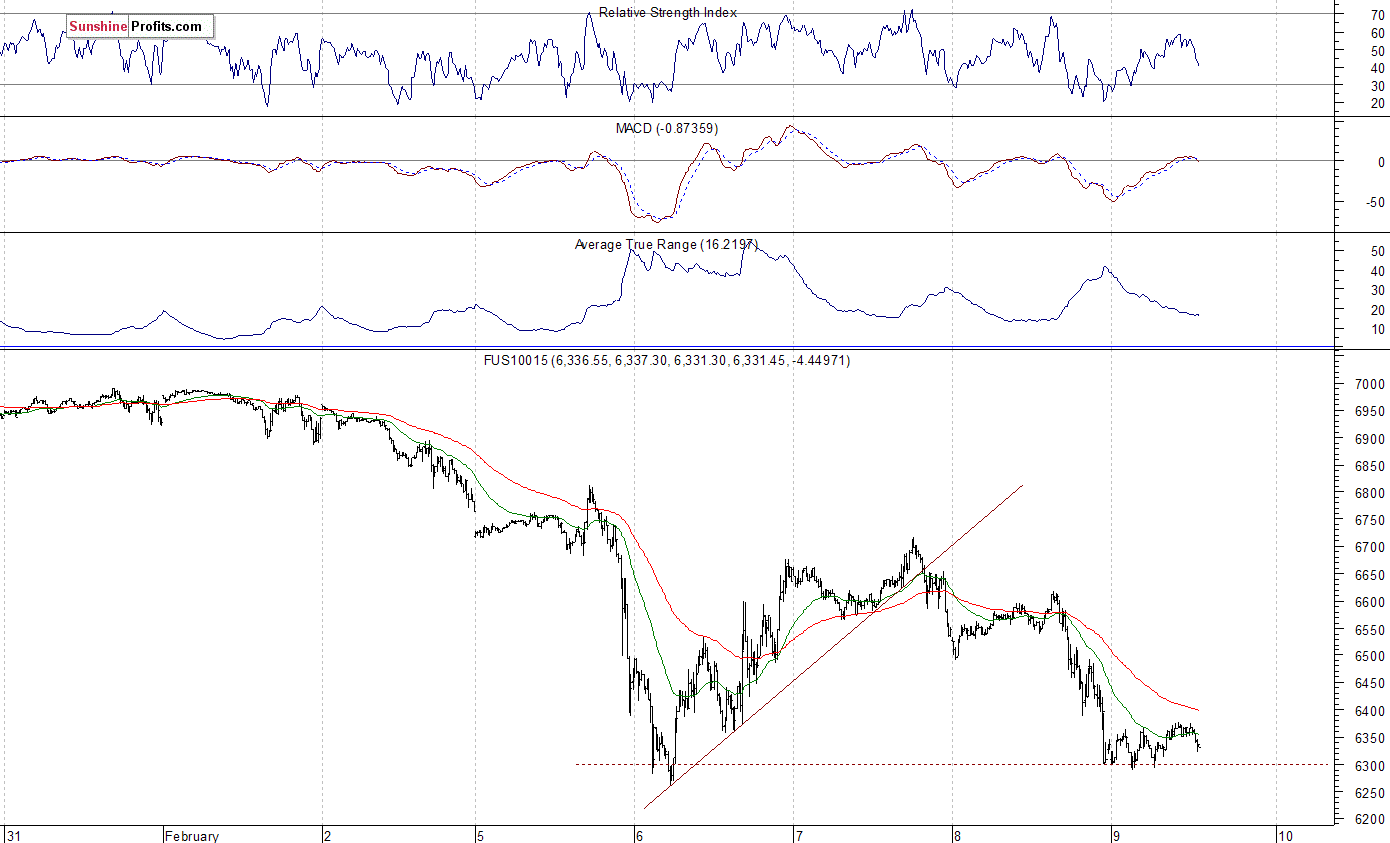Viewport: 1390px width, 843px height.
Task: Click the MACD -50 scale label
Action: (x=1374, y=203)
